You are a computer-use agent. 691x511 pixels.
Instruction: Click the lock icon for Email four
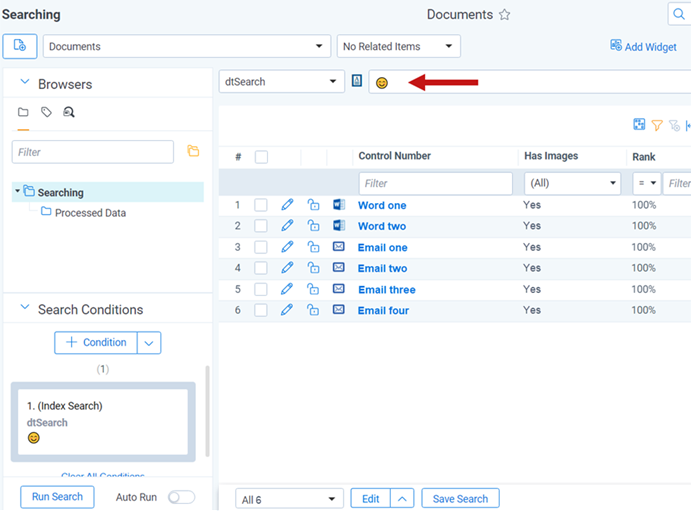click(313, 309)
